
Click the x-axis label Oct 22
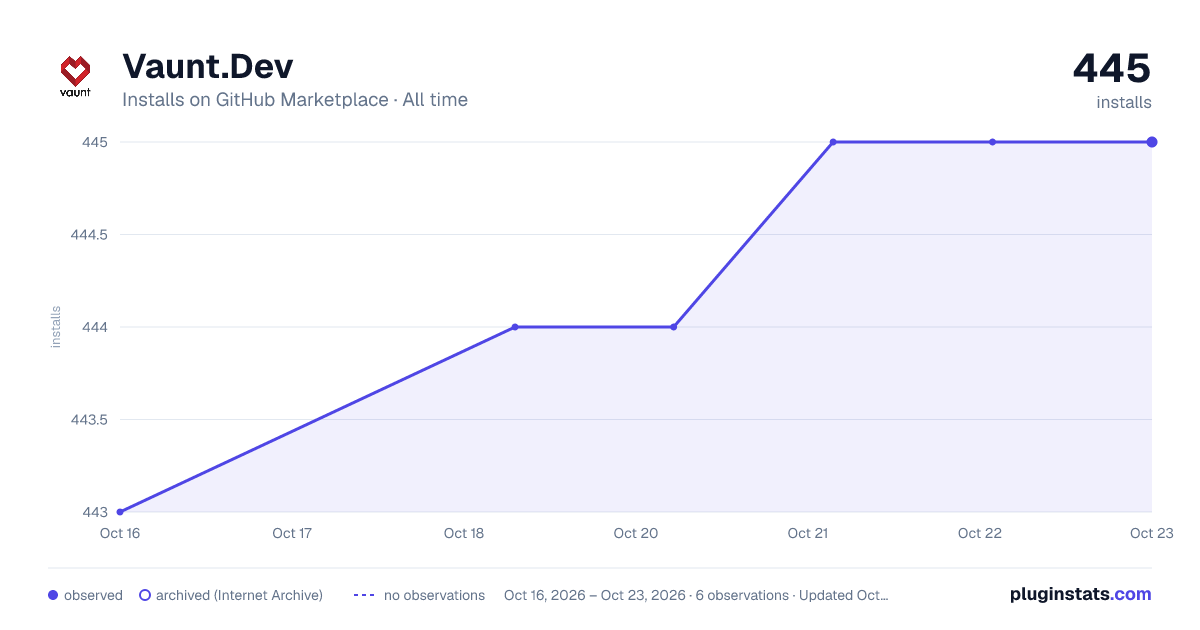980,533
